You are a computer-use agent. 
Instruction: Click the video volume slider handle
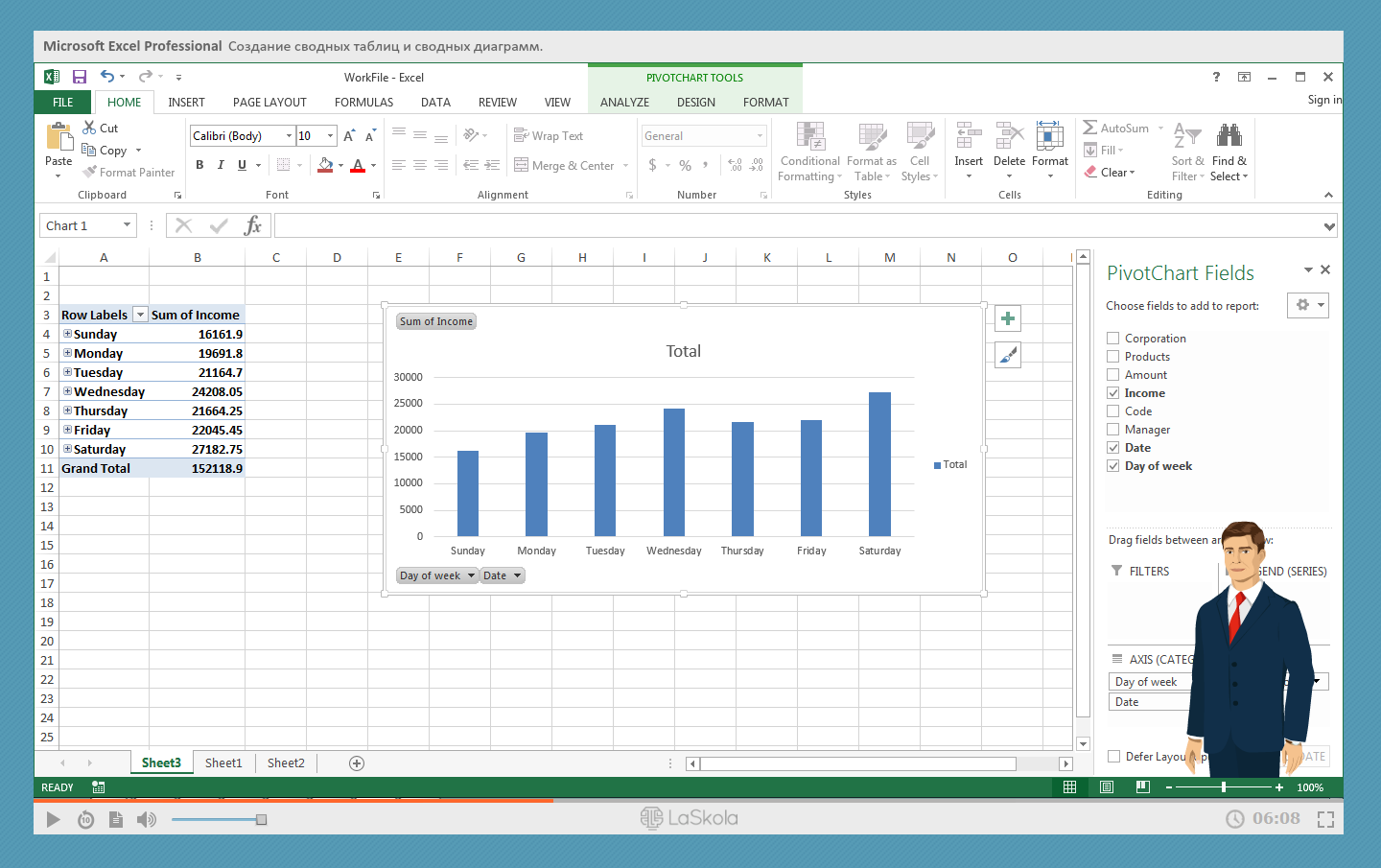click(x=261, y=819)
